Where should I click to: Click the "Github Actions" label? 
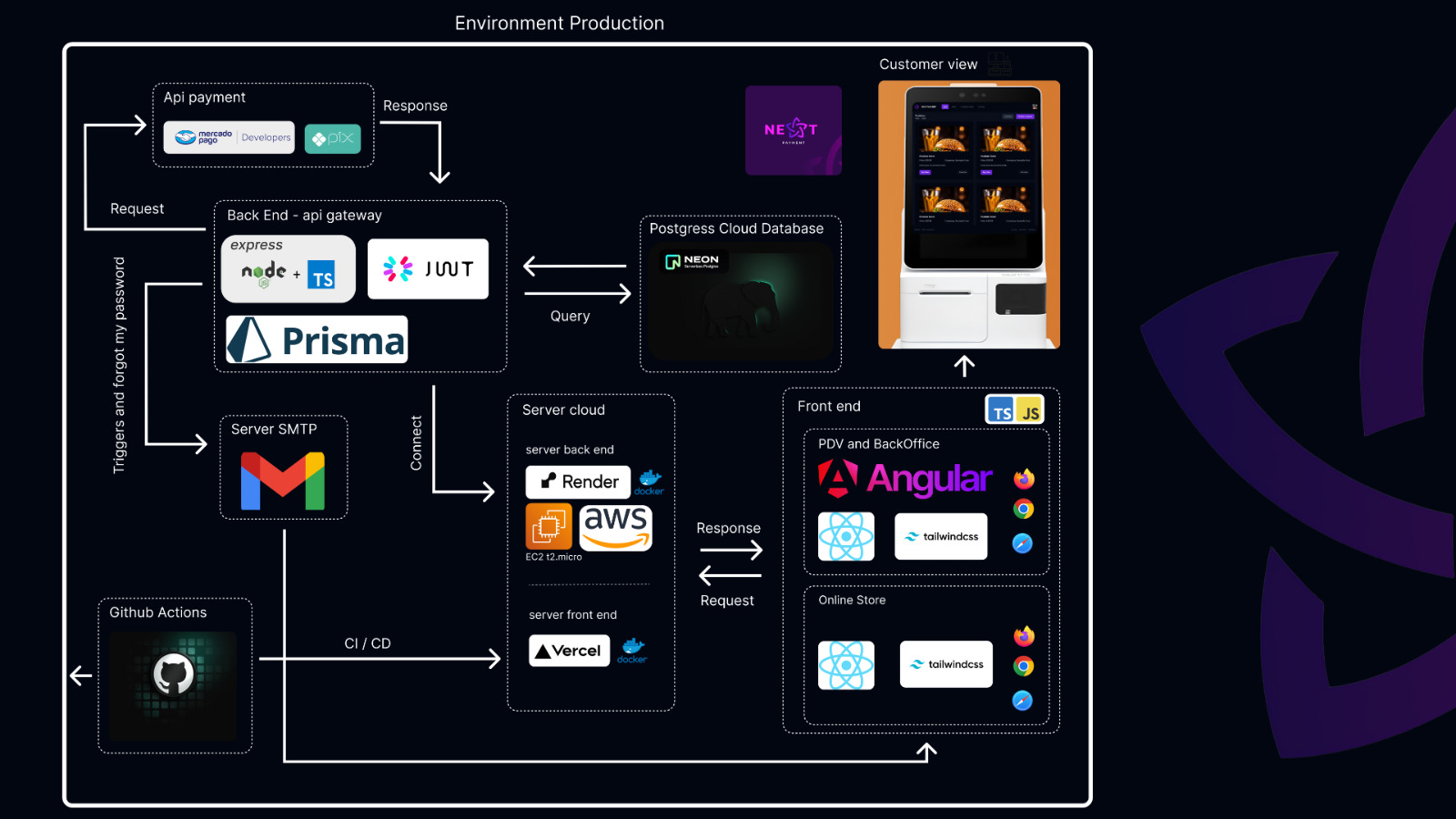[x=158, y=613]
